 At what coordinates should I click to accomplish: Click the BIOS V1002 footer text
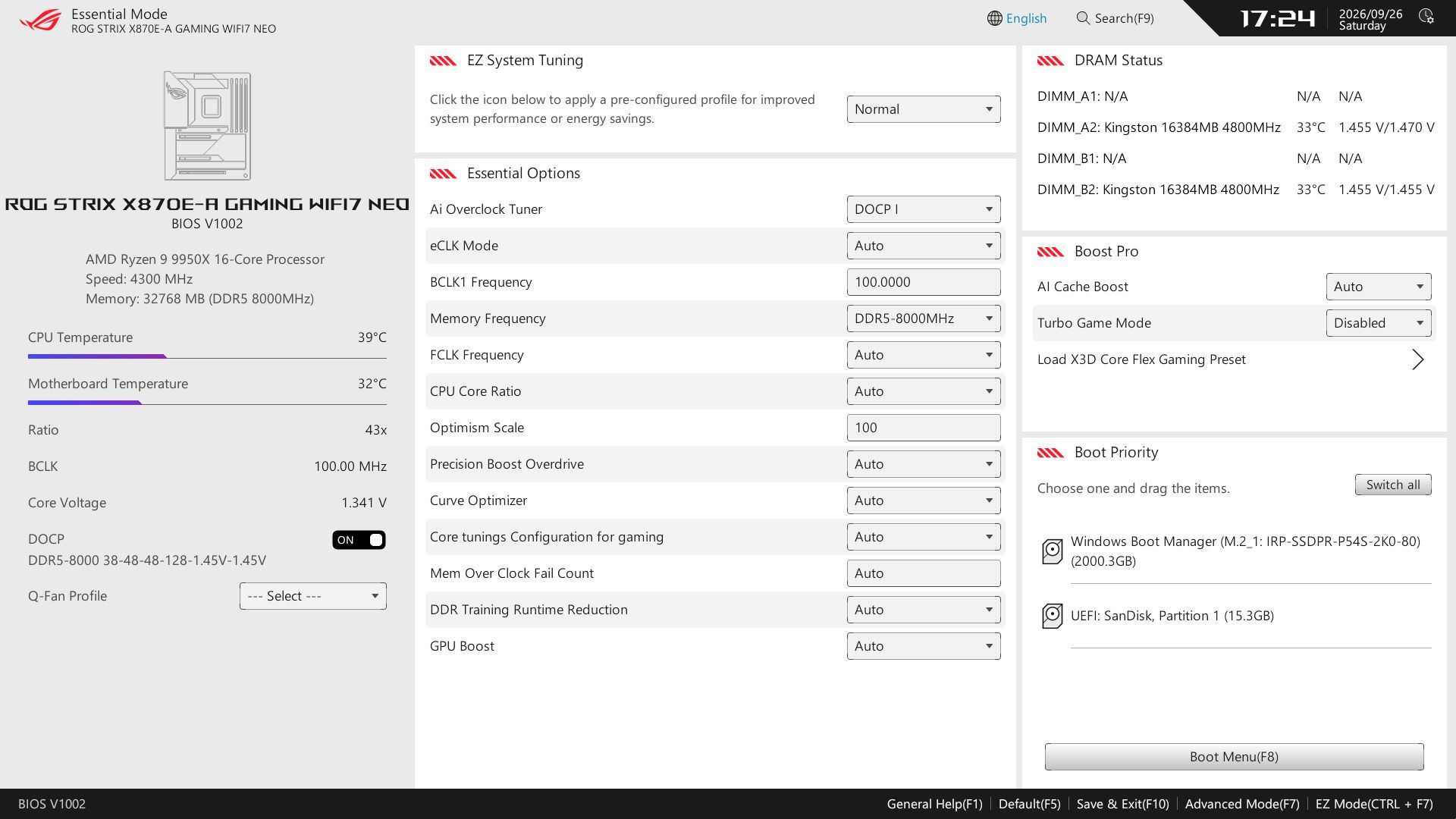52,804
